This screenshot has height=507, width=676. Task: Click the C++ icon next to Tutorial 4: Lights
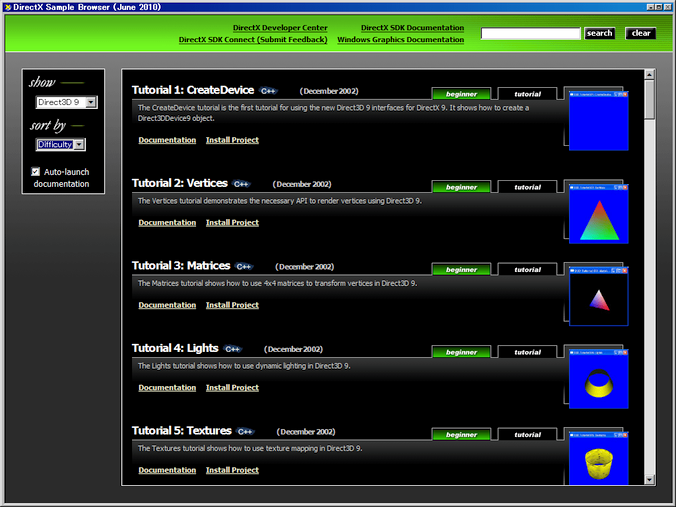click(232, 349)
